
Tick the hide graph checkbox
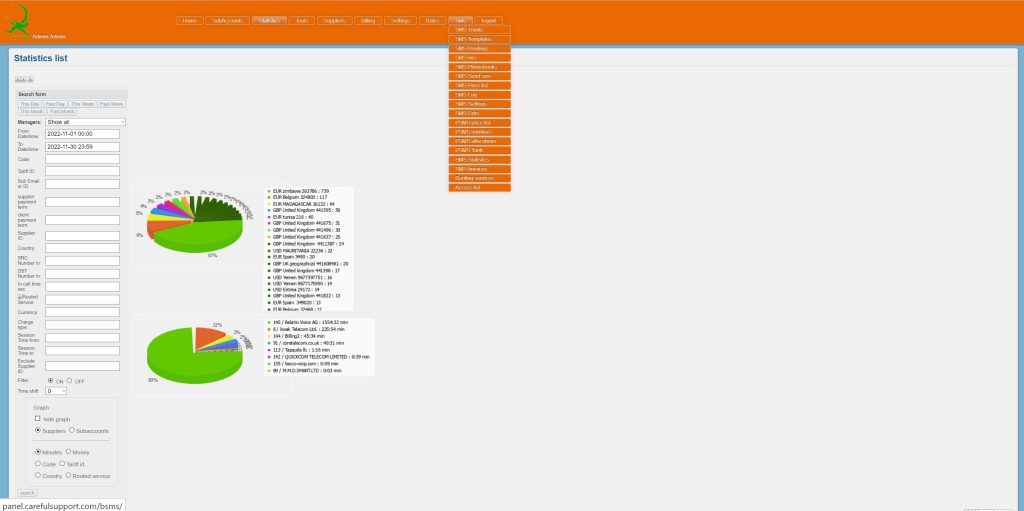(37, 418)
